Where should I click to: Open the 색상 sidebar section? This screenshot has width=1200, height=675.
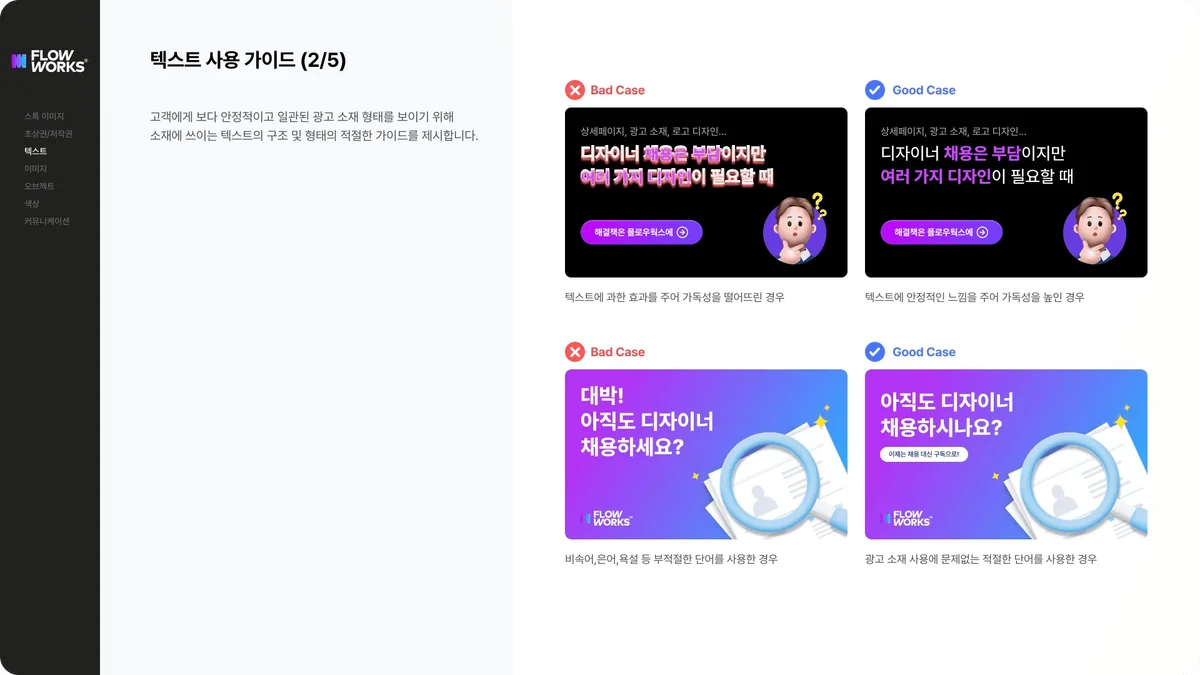(32, 204)
